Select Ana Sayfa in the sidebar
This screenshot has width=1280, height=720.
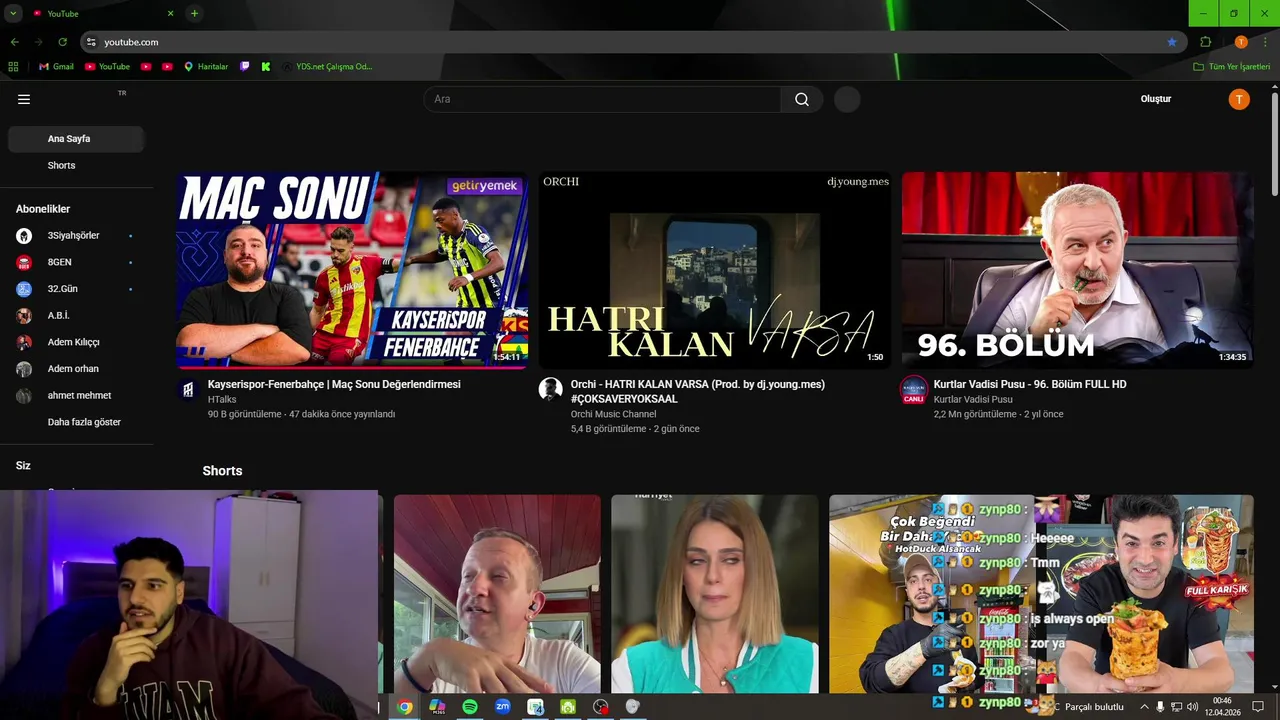click(x=76, y=139)
